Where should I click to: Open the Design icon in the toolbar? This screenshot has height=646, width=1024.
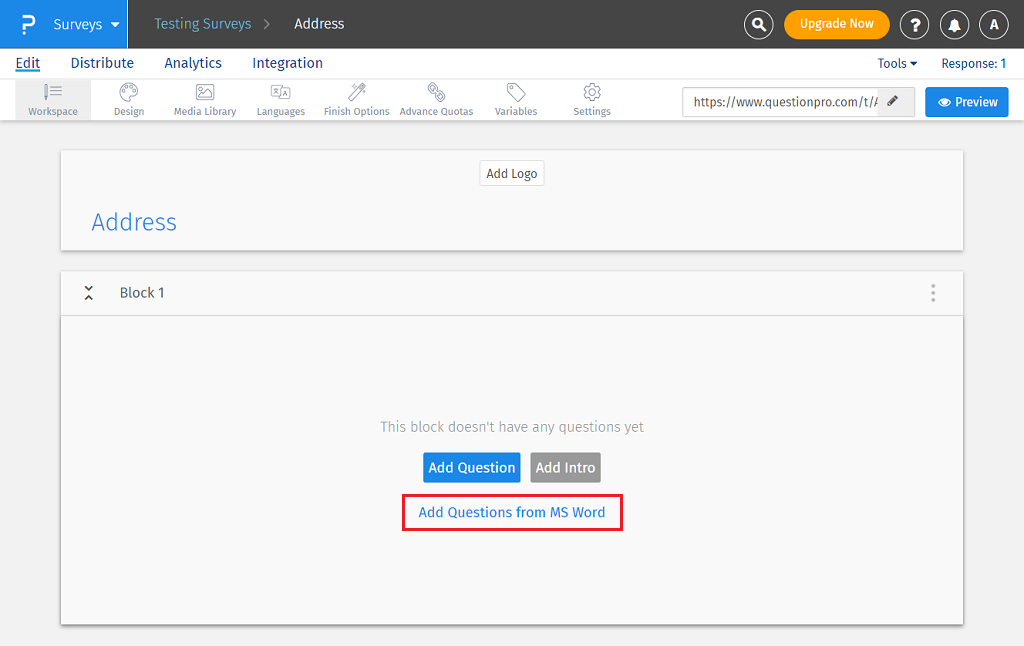[x=128, y=99]
